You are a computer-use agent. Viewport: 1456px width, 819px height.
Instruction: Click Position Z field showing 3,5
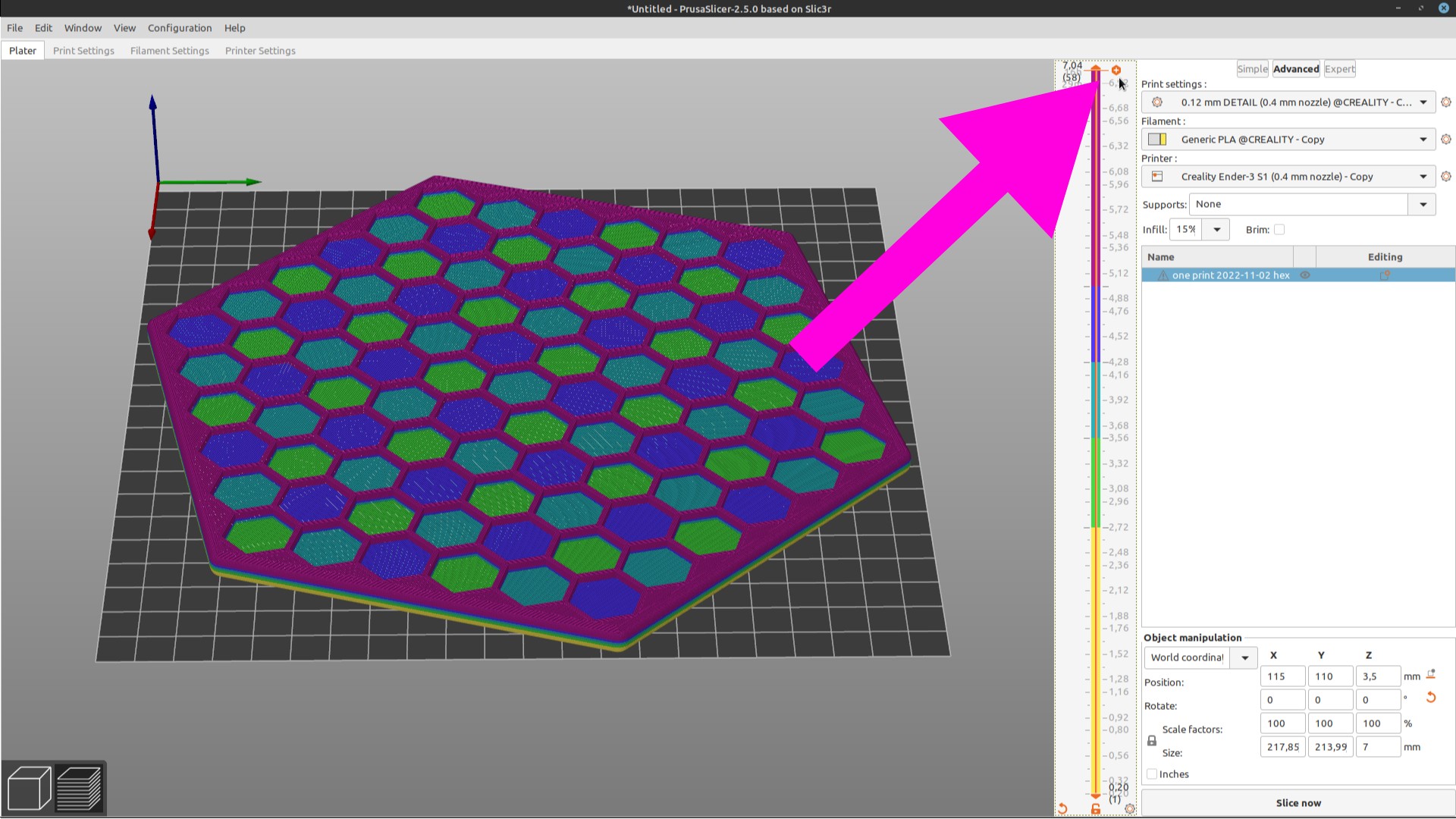[x=1378, y=676]
